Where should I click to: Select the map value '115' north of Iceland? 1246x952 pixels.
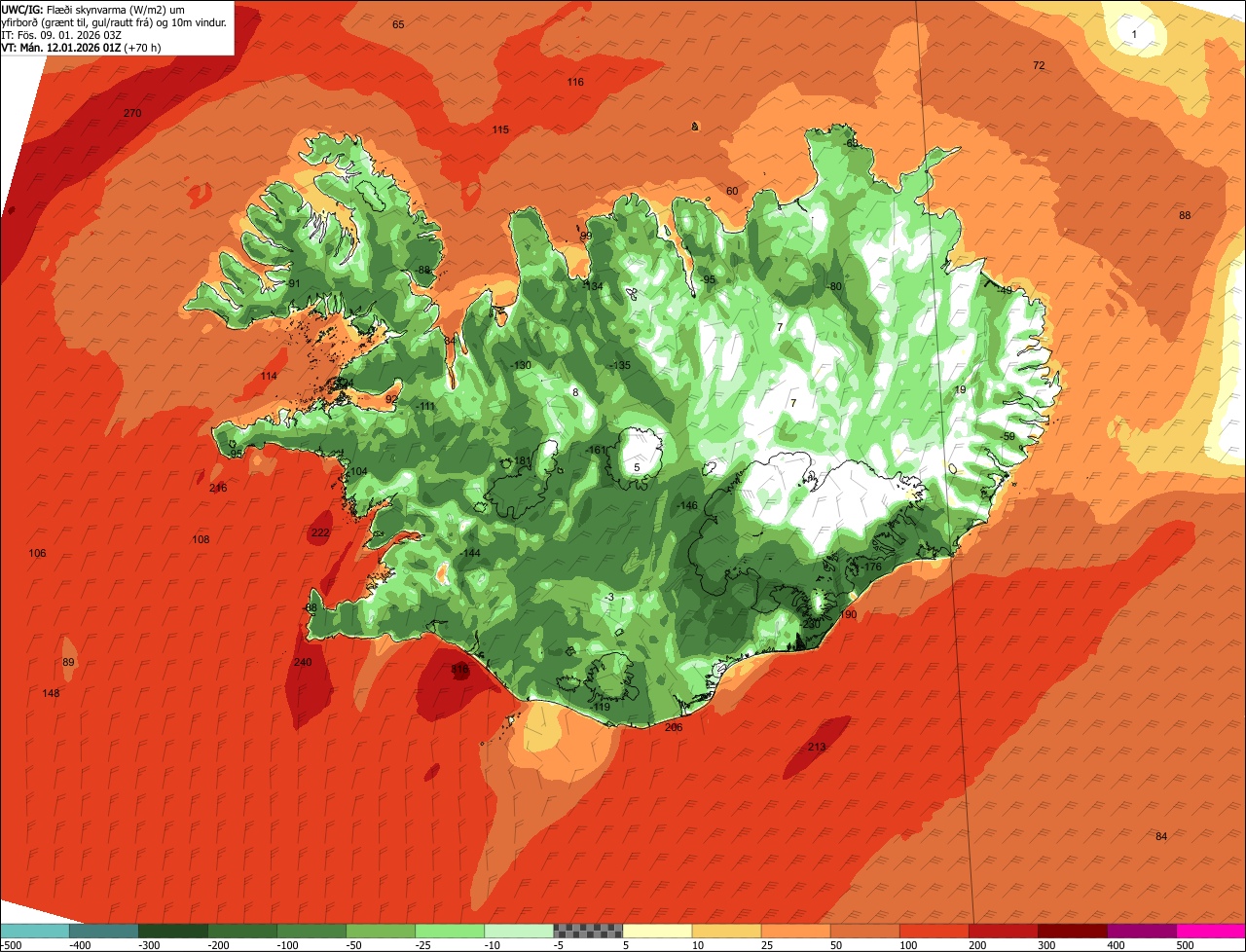pyautogui.click(x=500, y=129)
